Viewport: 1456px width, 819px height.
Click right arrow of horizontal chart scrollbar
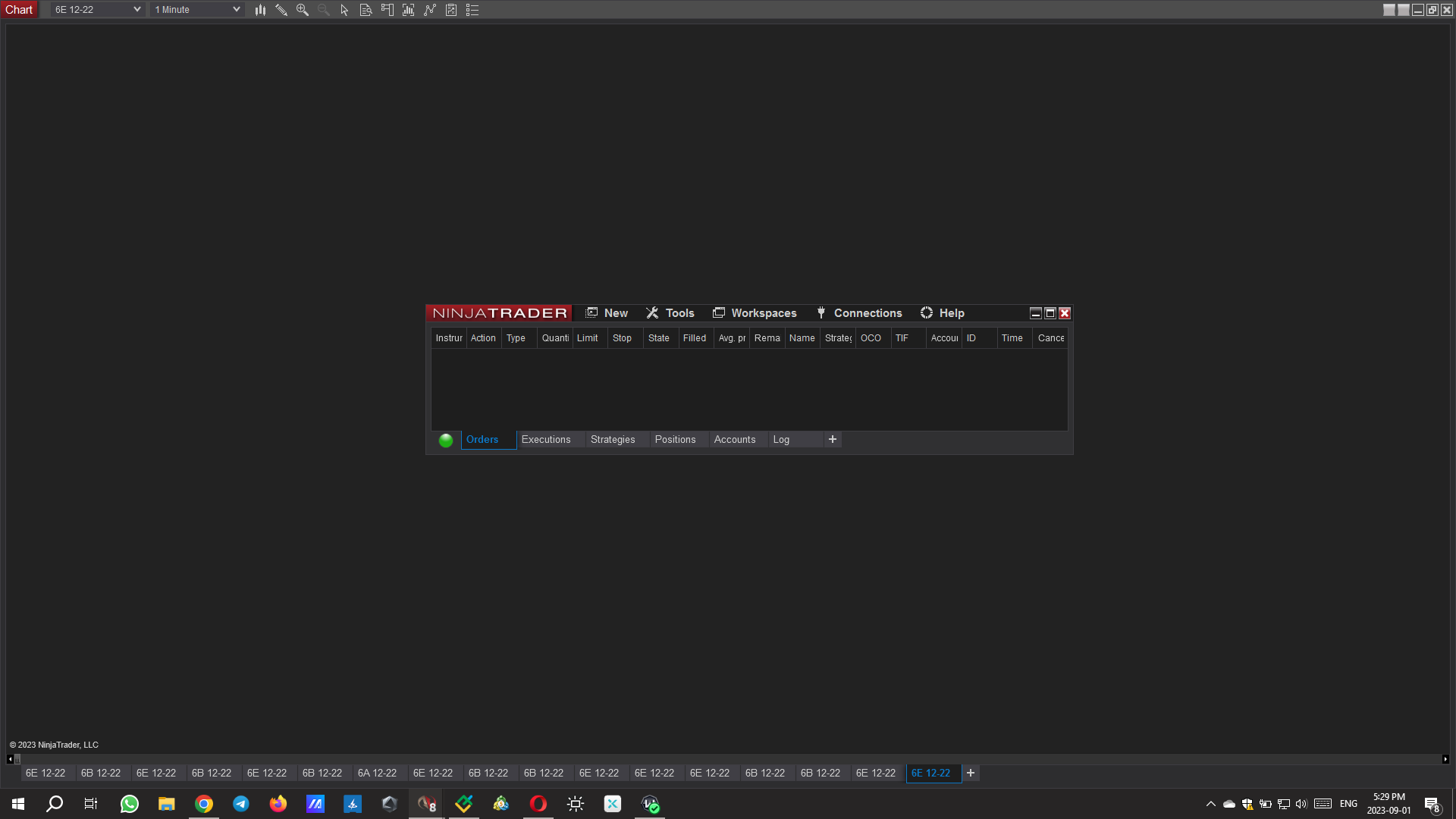tap(1445, 759)
